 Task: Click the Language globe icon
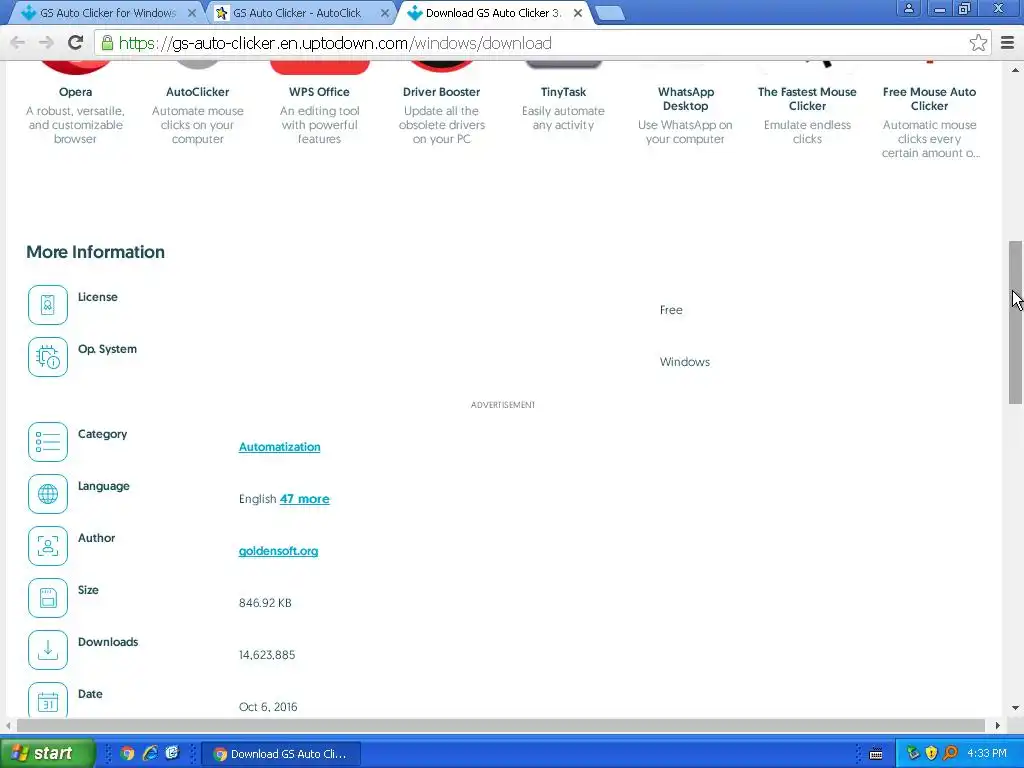(48, 494)
